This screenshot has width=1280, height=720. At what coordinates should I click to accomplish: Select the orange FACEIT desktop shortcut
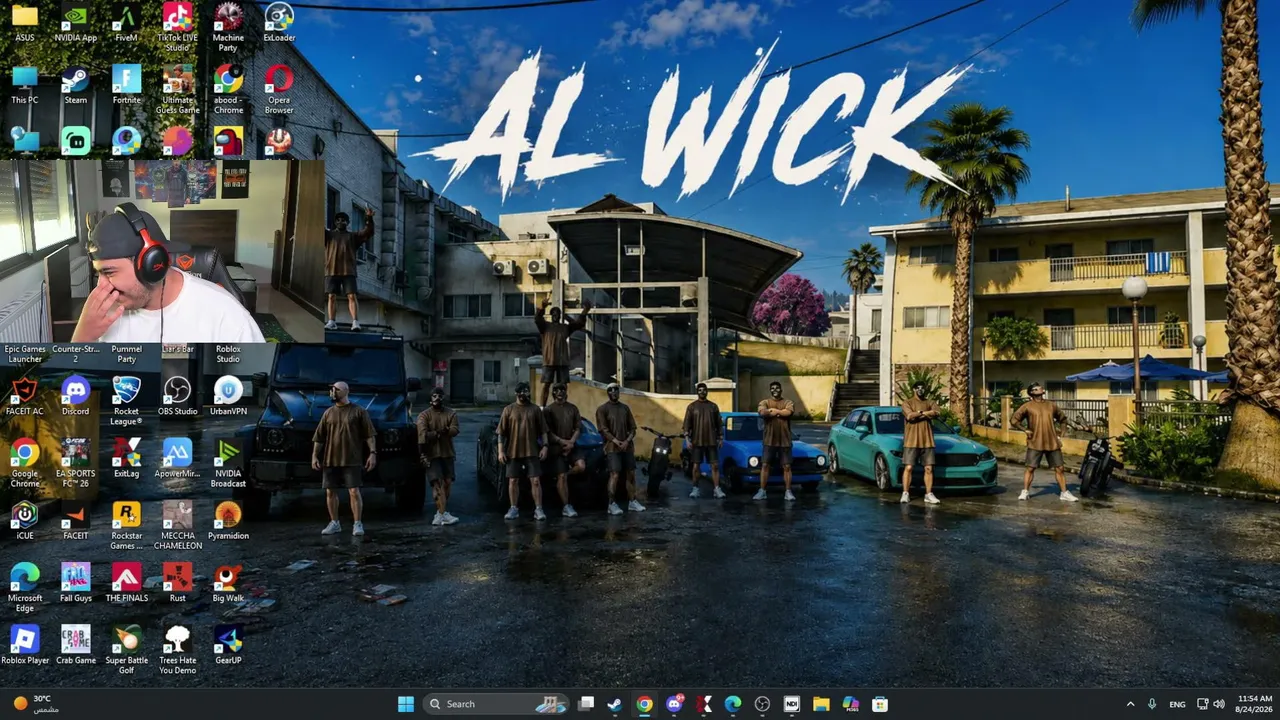(x=75, y=521)
